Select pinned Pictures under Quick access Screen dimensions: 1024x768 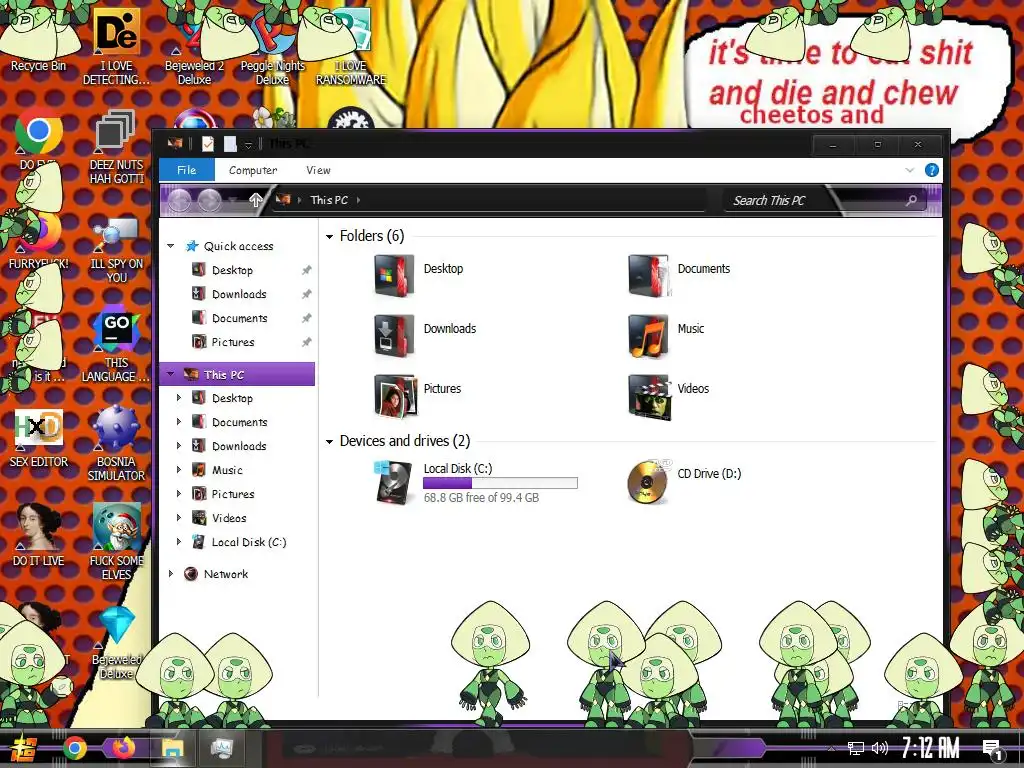click(x=232, y=342)
